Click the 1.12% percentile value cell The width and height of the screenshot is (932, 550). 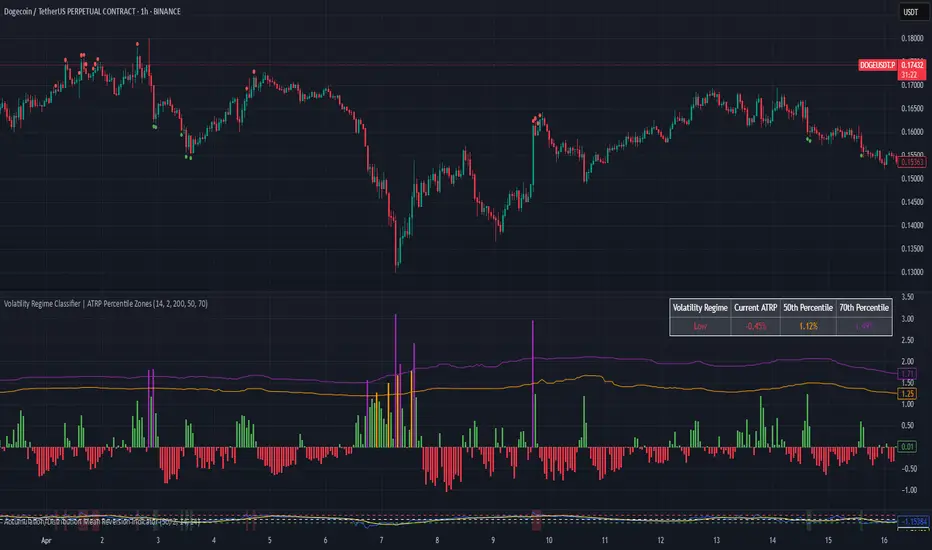(808, 326)
